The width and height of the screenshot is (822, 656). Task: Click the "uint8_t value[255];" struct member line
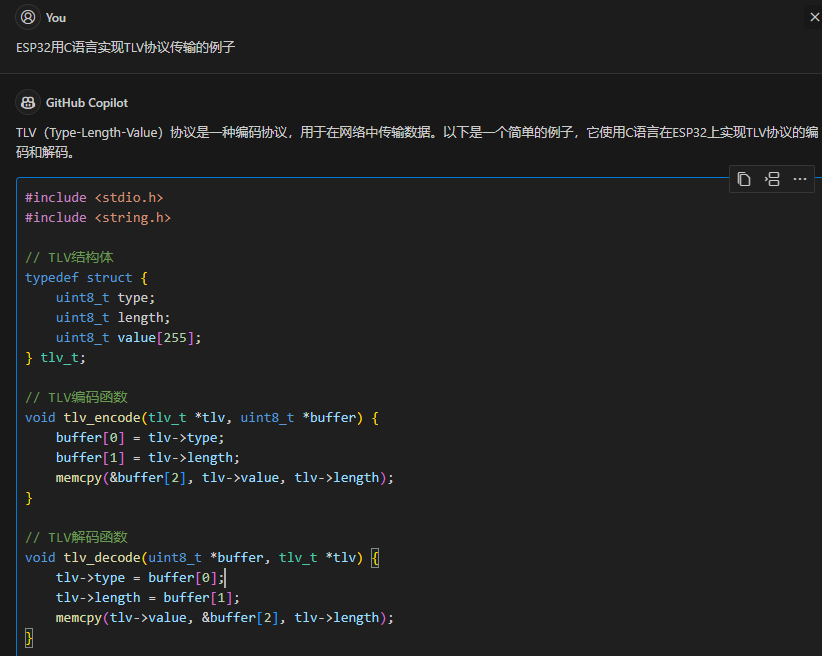point(128,338)
